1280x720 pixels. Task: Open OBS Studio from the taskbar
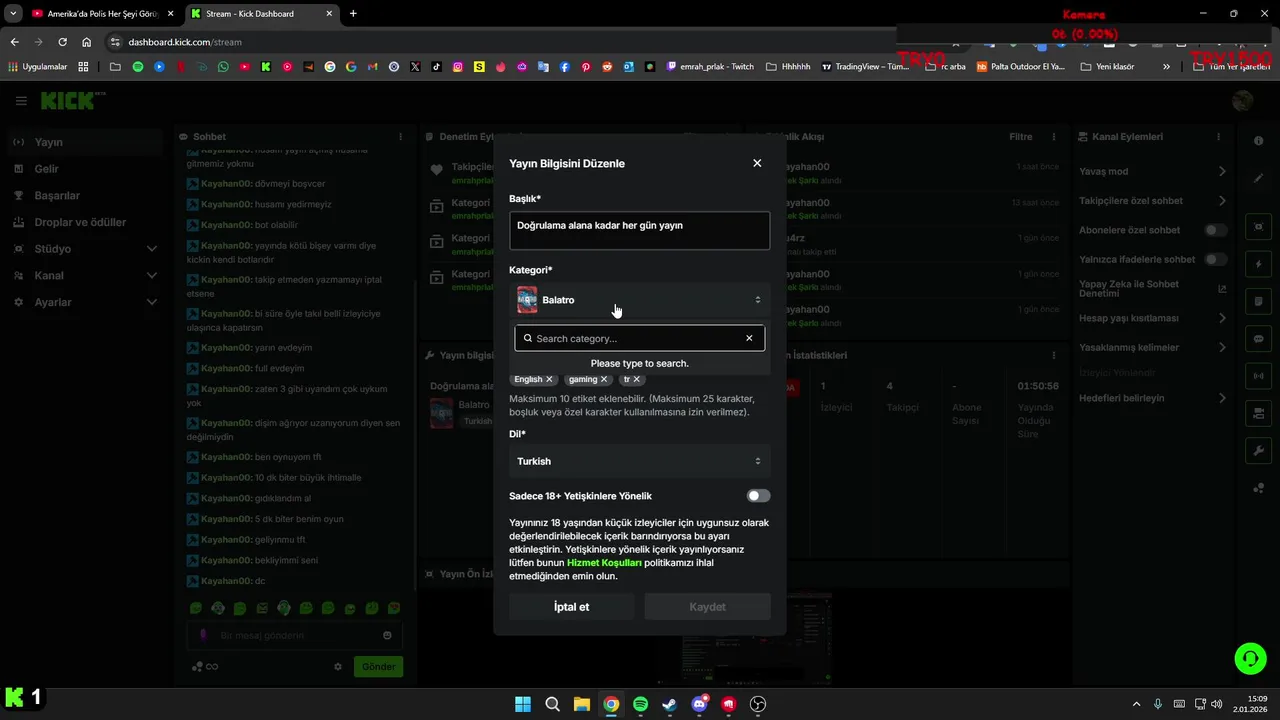(x=758, y=704)
